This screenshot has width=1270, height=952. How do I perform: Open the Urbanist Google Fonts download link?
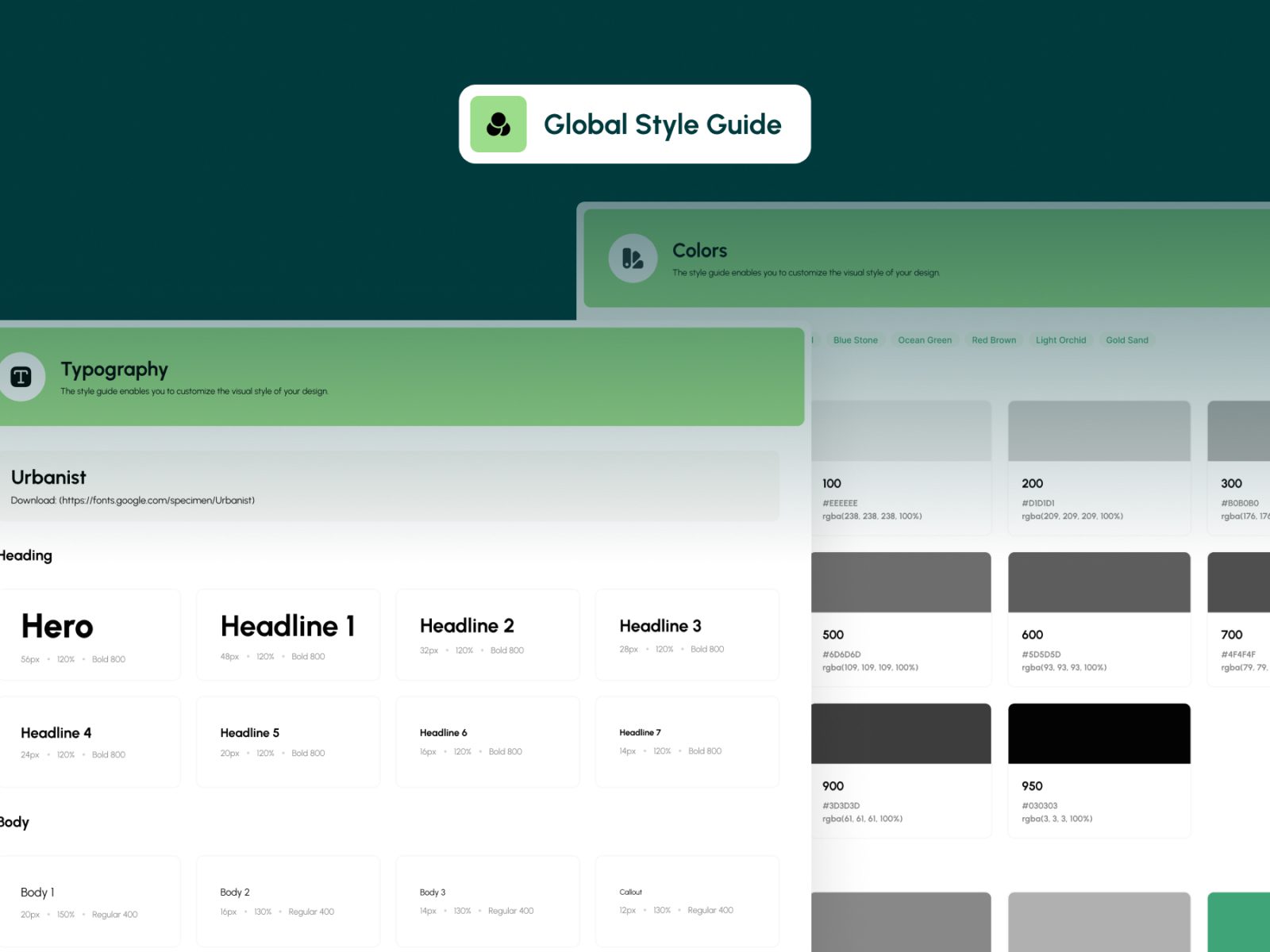[157, 501]
